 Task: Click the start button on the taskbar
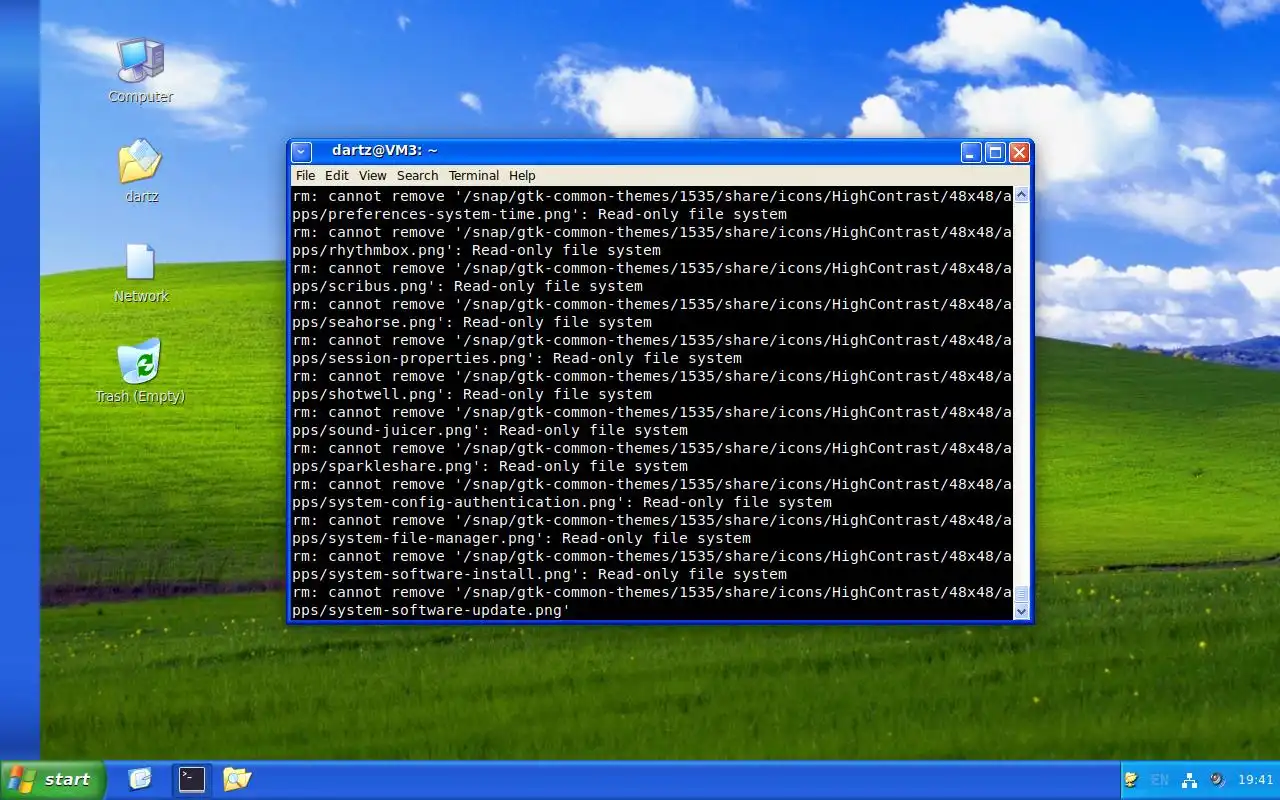(53, 779)
